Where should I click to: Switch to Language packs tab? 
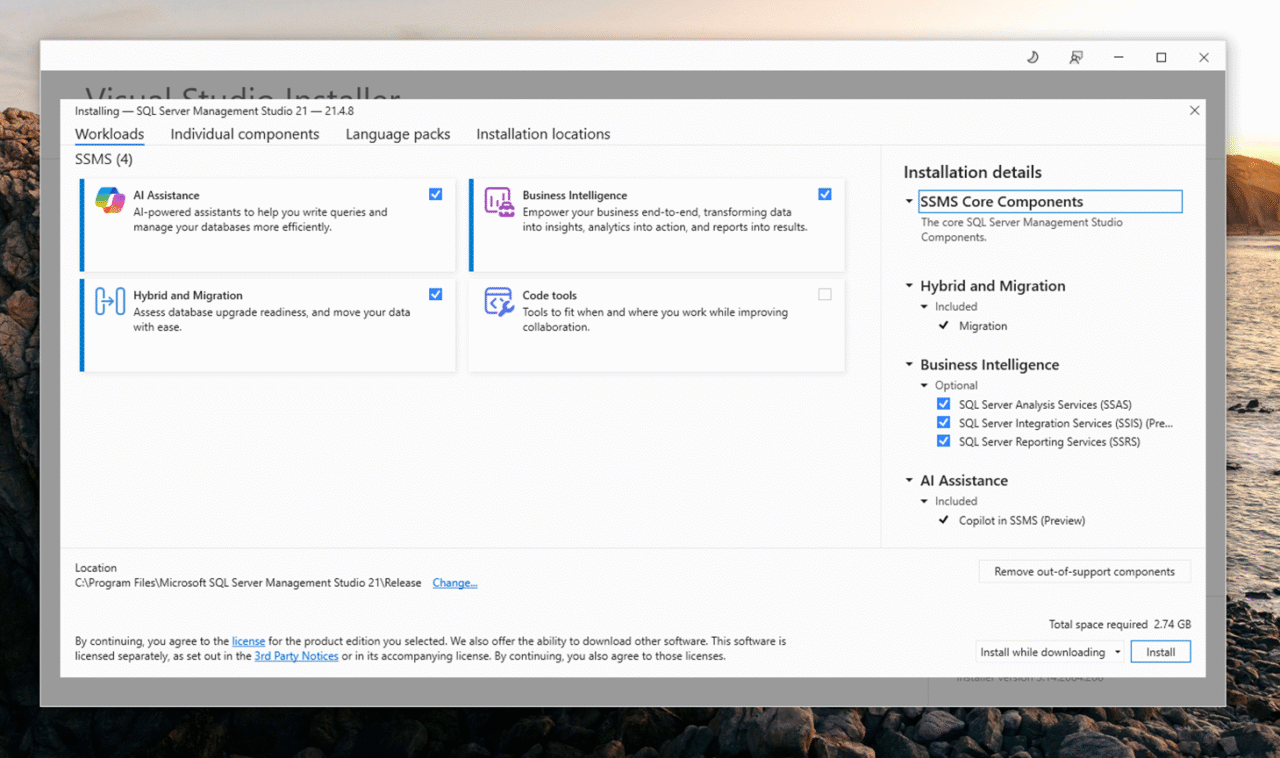coord(398,134)
